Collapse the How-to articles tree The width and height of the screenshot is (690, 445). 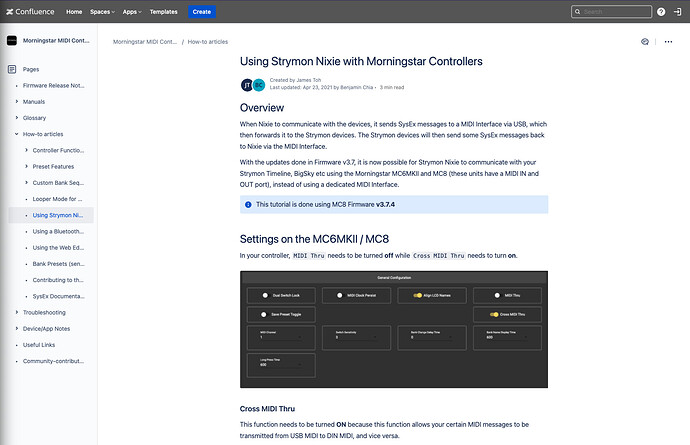tap(17, 134)
